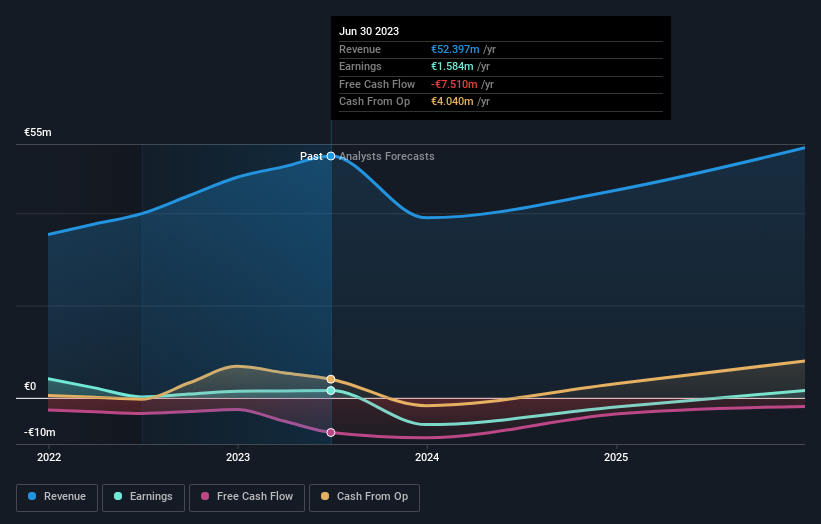This screenshot has width=821, height=524.
Task: Click the Revenue tooltip row label
Action: pyautogui.click(x=360, y=49)
